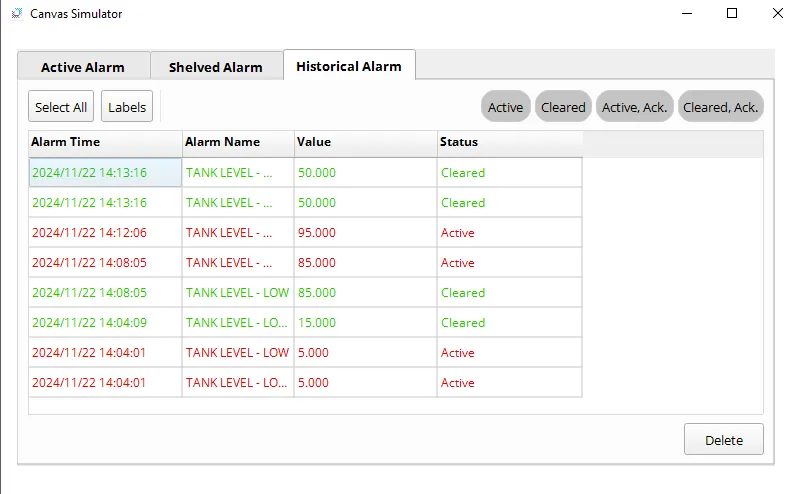799x494 pixels.
Task: Click the Labels button
Action: tap(127, 107)
